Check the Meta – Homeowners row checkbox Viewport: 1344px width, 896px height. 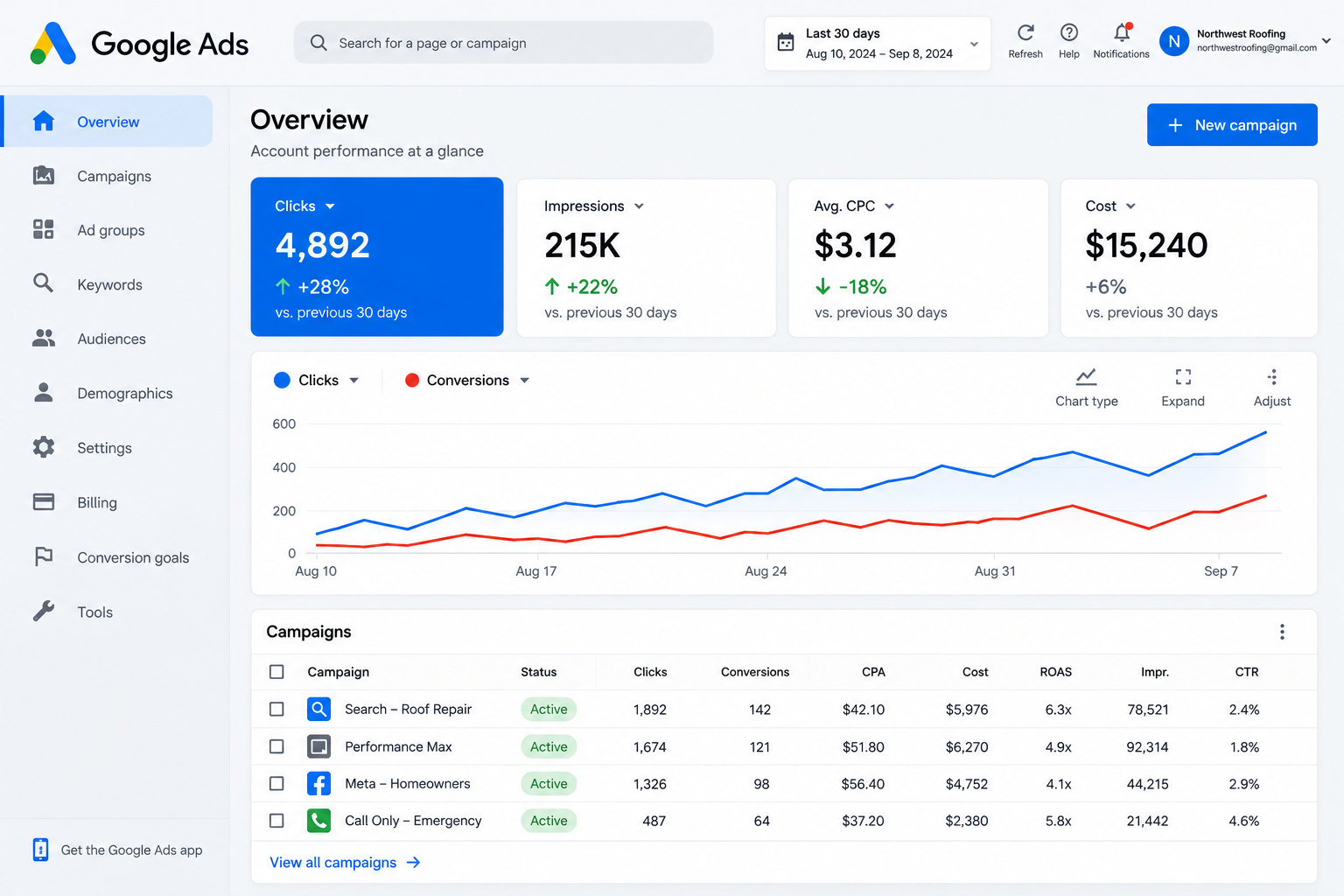(276, 783)
